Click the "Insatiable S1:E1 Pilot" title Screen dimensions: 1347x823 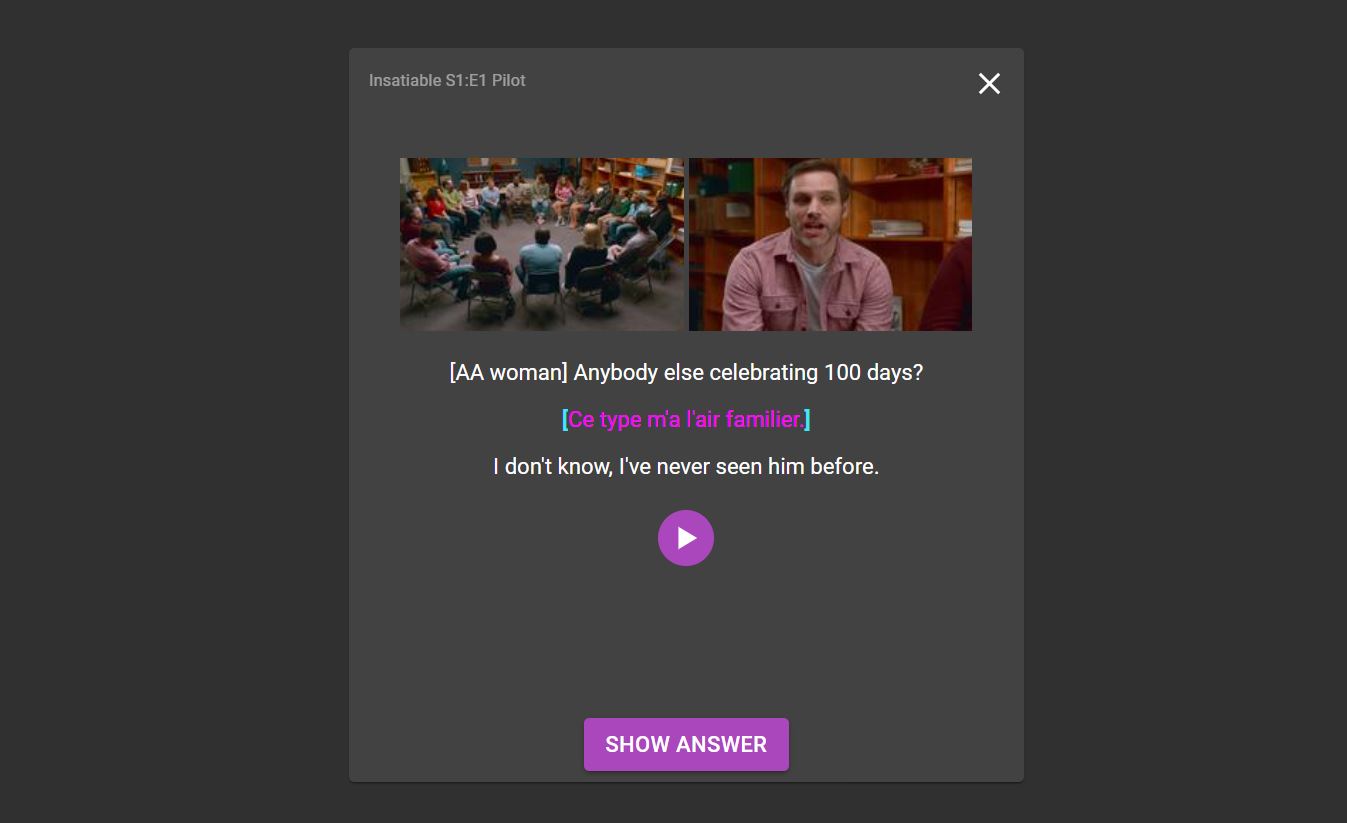pos(447,81)
